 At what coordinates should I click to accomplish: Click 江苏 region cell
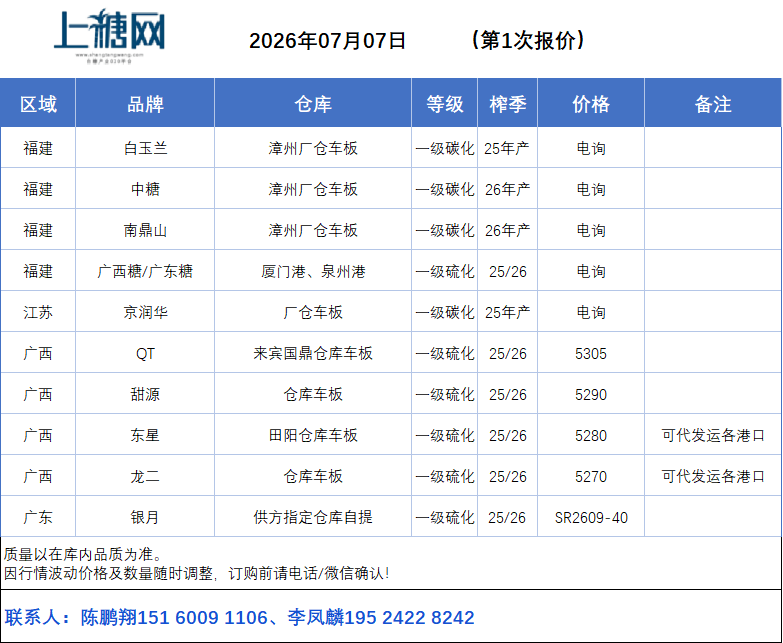(38, 312)
